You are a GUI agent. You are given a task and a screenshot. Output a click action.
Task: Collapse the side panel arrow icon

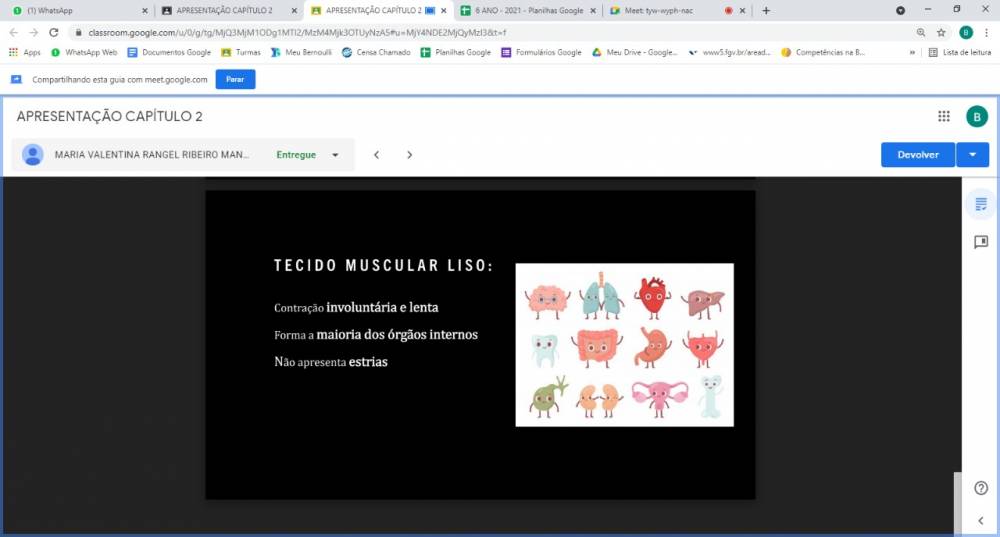coord(981,520)
